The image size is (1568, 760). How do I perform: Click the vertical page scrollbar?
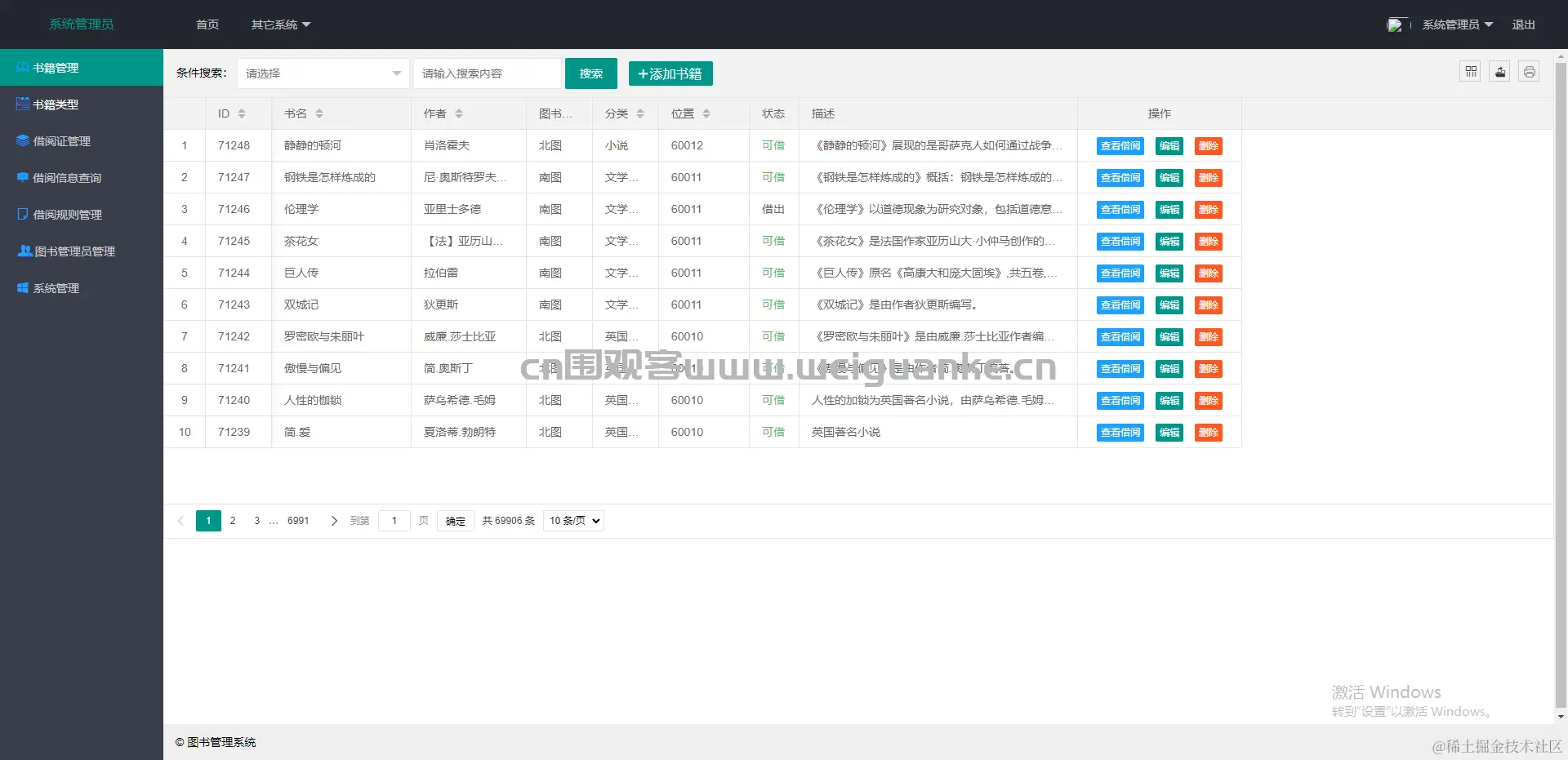[1561, 387]
